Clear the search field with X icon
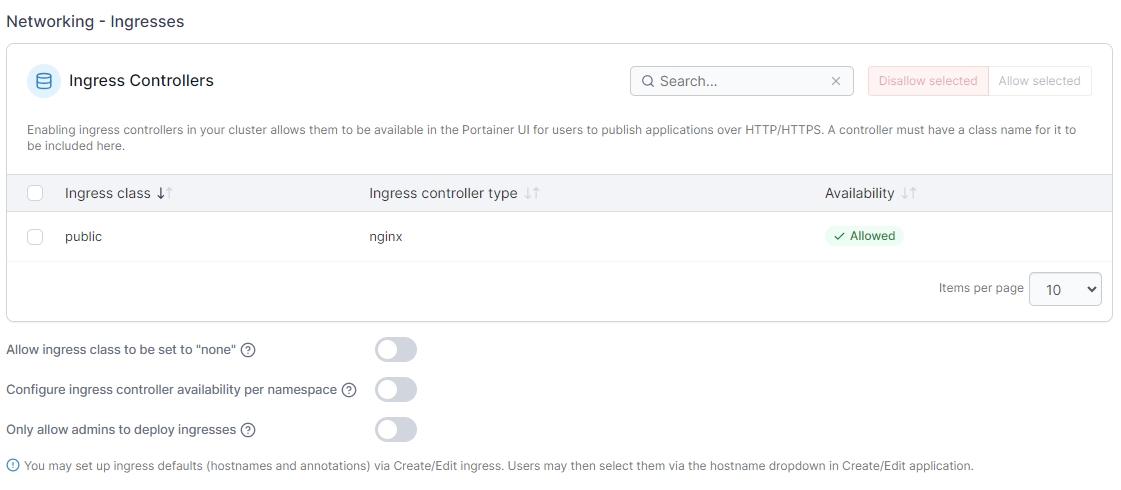The image size is (1121, 490). click(836, 81)
